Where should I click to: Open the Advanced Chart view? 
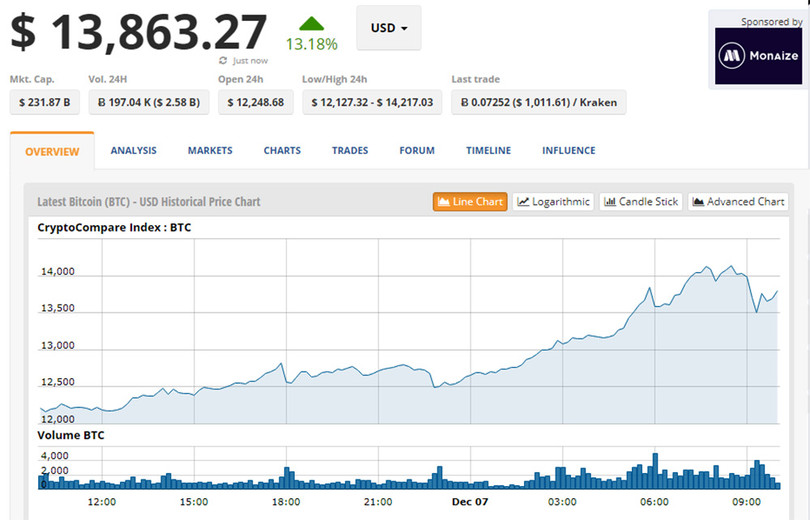[737, 202]
